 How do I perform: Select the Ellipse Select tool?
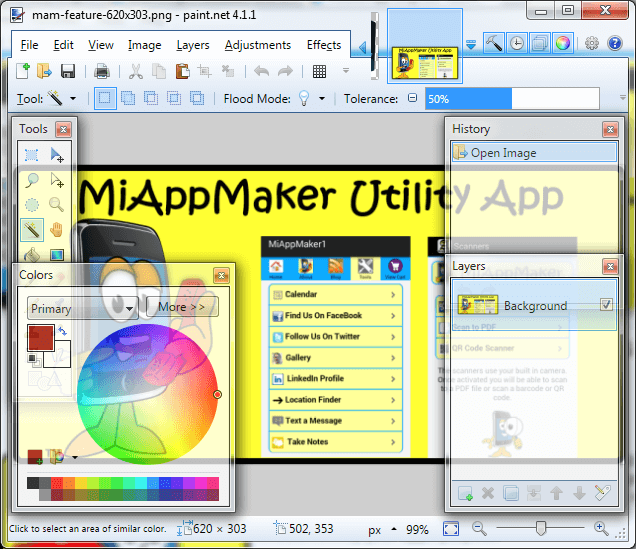tap(32, 205)
